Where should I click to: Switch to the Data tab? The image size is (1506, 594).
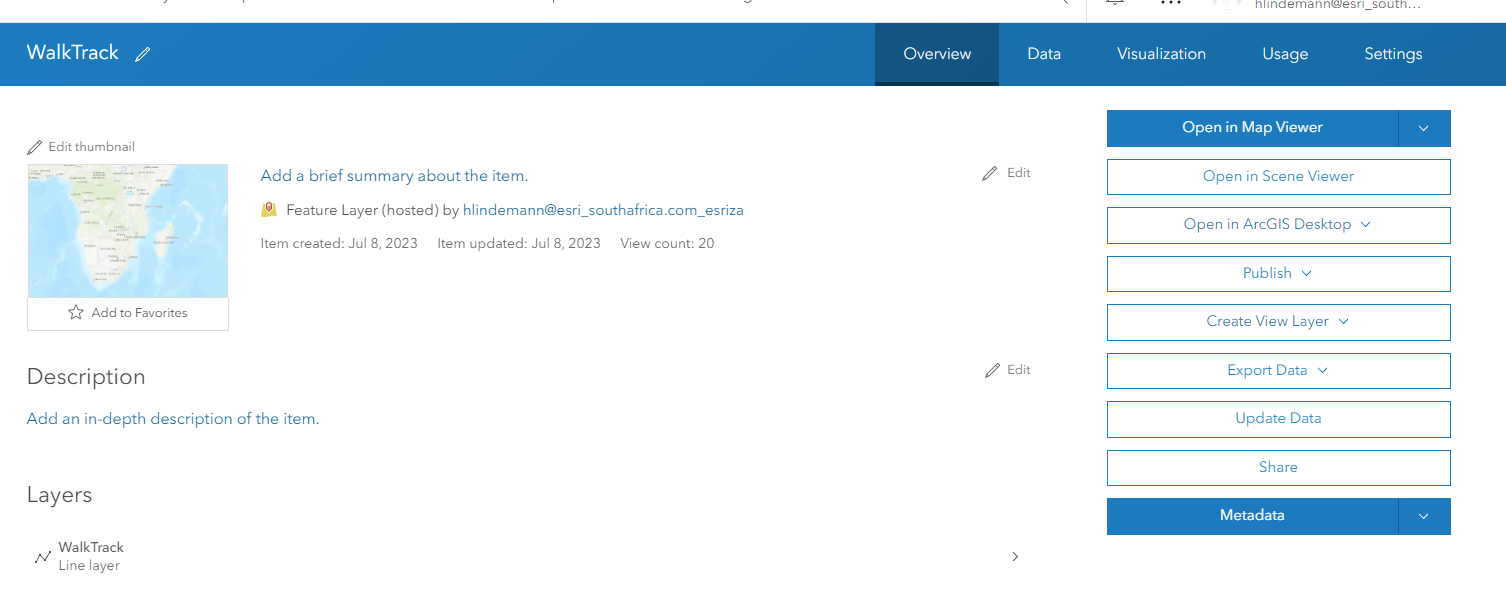1043,53
